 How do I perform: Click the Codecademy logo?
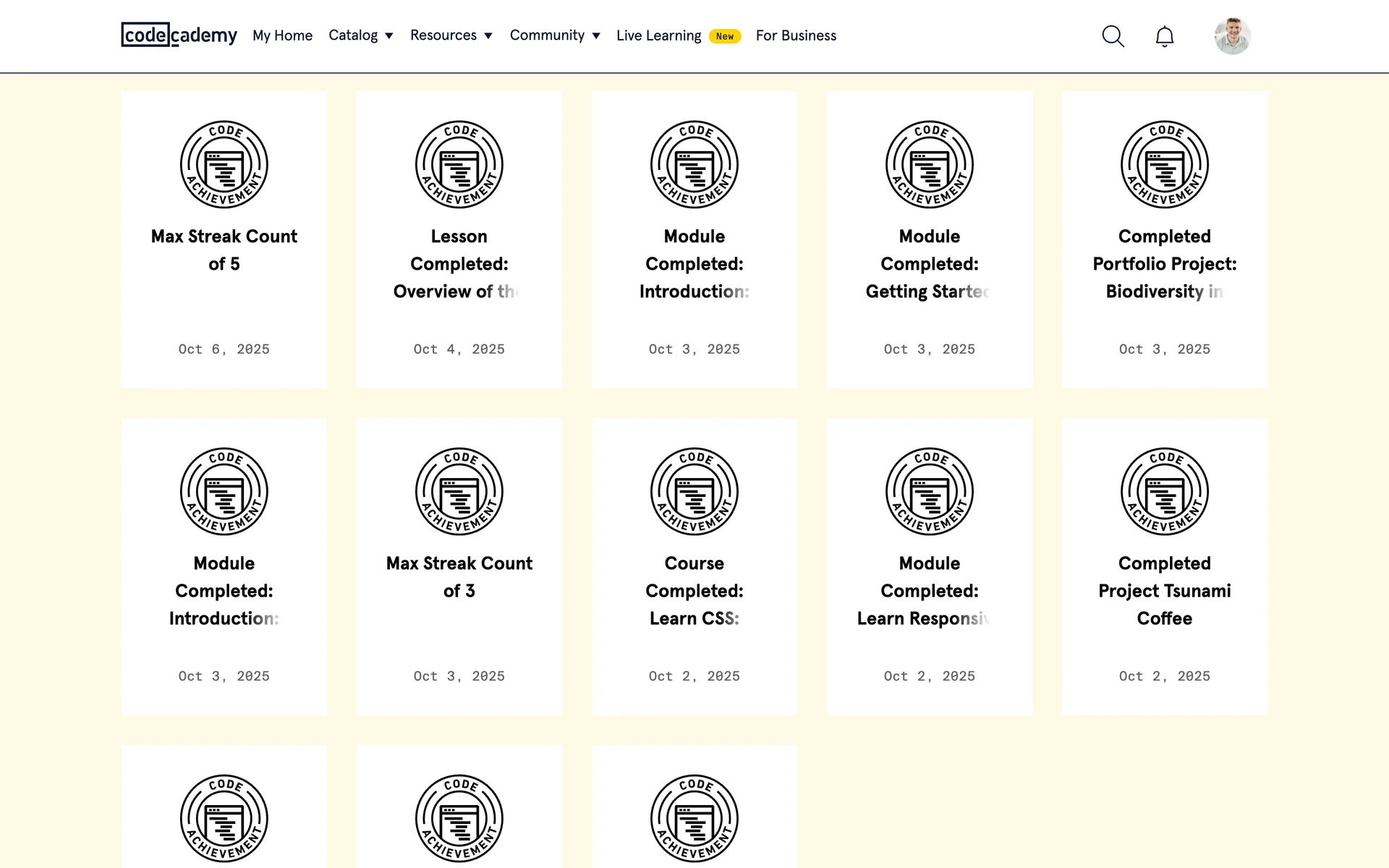[x=179, y=35]
